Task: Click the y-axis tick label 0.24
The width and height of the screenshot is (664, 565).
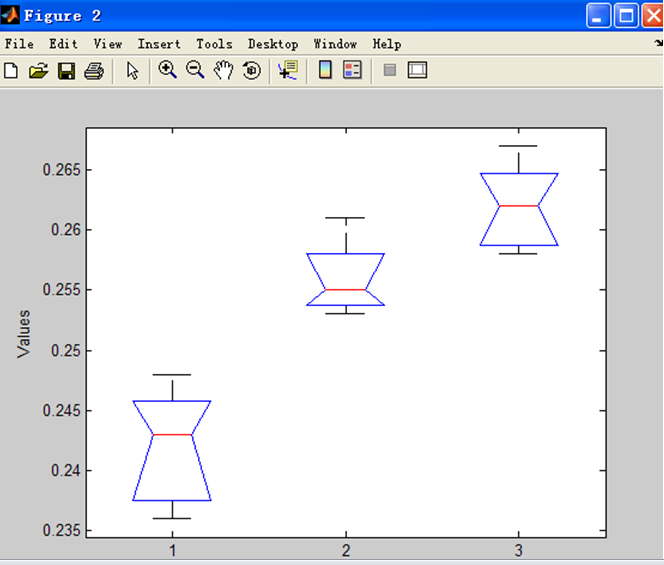Action: (66, 470)
